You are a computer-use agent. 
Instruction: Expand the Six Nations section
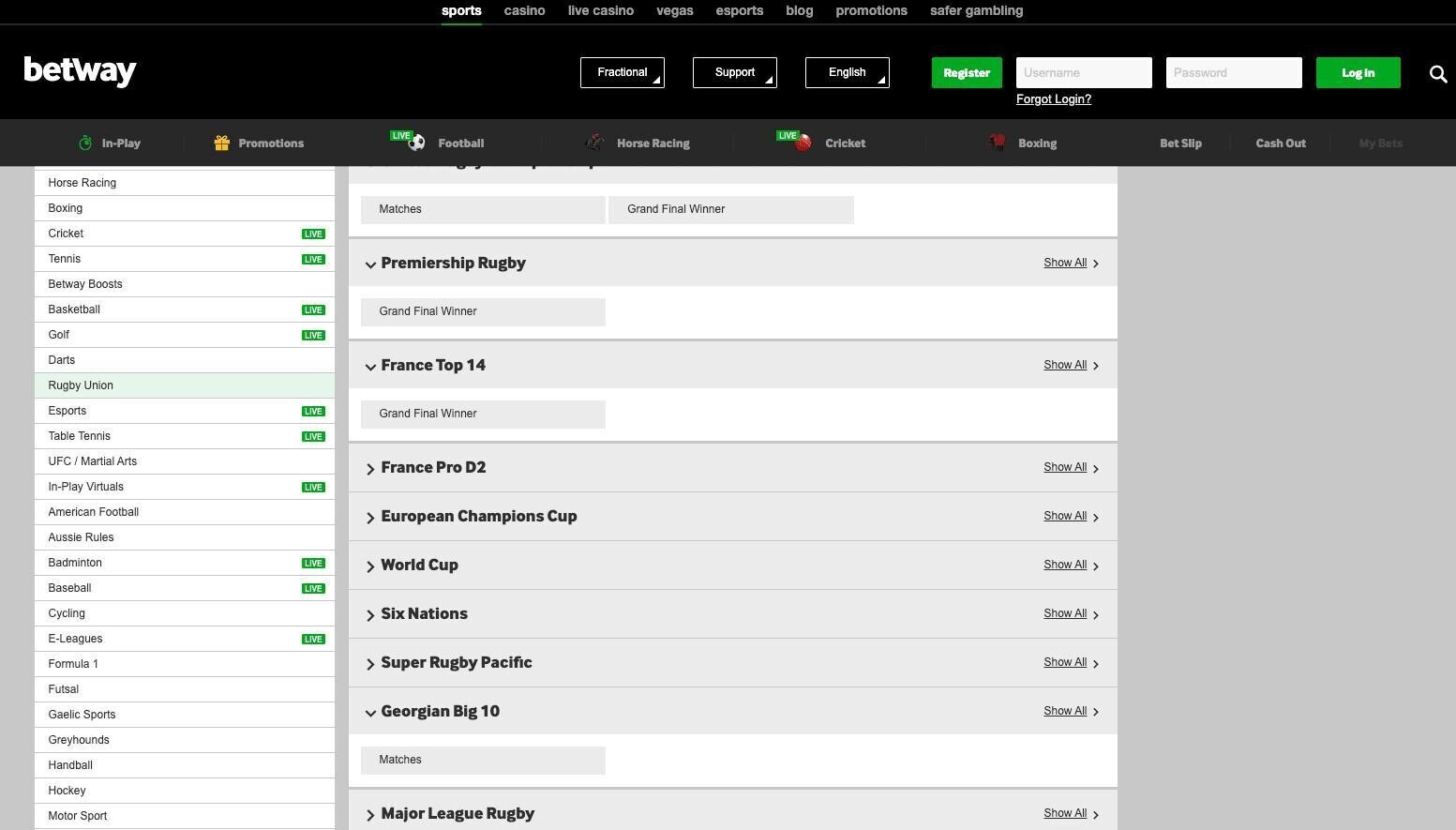(370, 614)
